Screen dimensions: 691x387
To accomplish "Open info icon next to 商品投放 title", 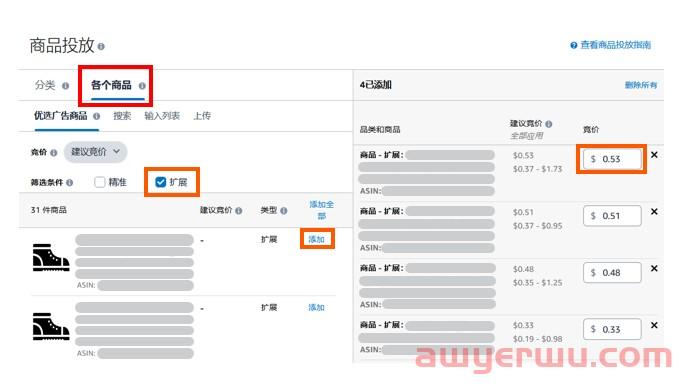I will 101,46.
